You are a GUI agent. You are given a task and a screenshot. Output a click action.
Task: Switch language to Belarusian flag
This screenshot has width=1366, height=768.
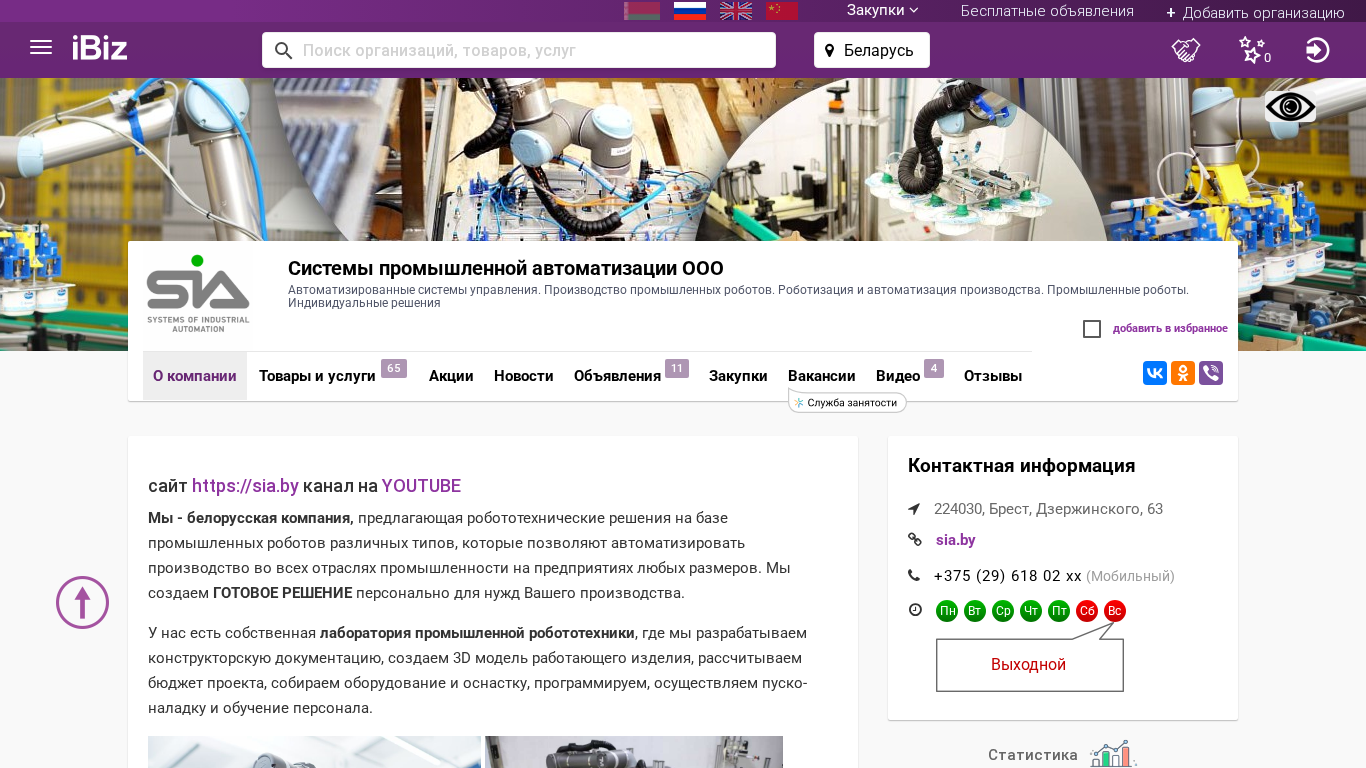pyautogui.click(x=642, y=11)
